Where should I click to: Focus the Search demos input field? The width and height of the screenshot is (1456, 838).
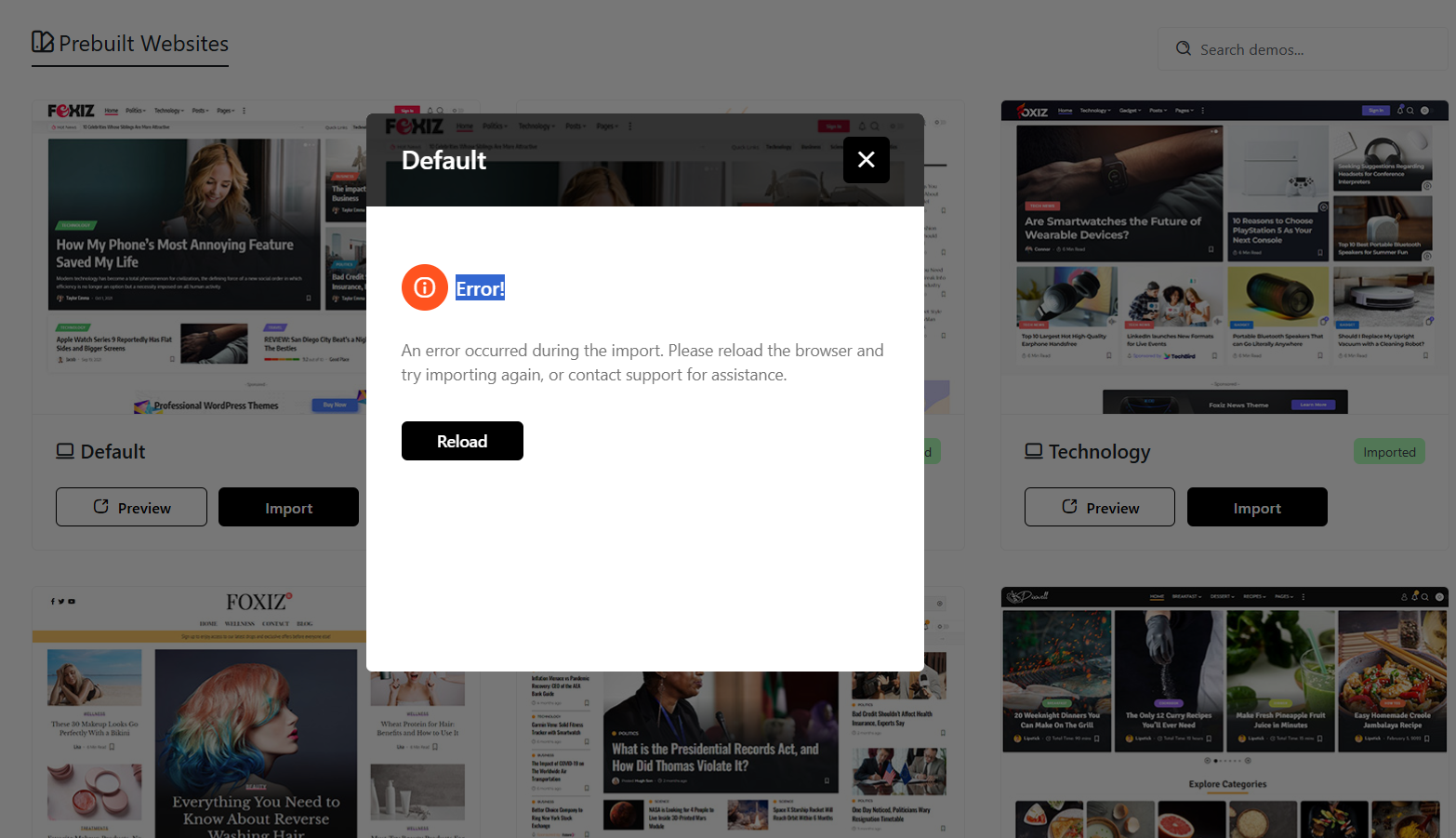point(1311,49)
